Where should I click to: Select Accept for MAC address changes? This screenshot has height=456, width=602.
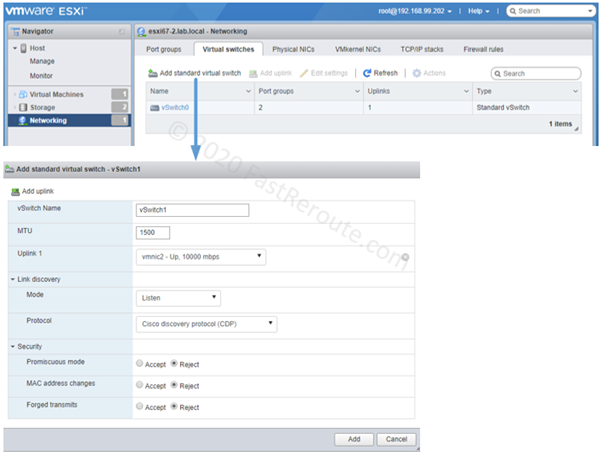(139, 385)
